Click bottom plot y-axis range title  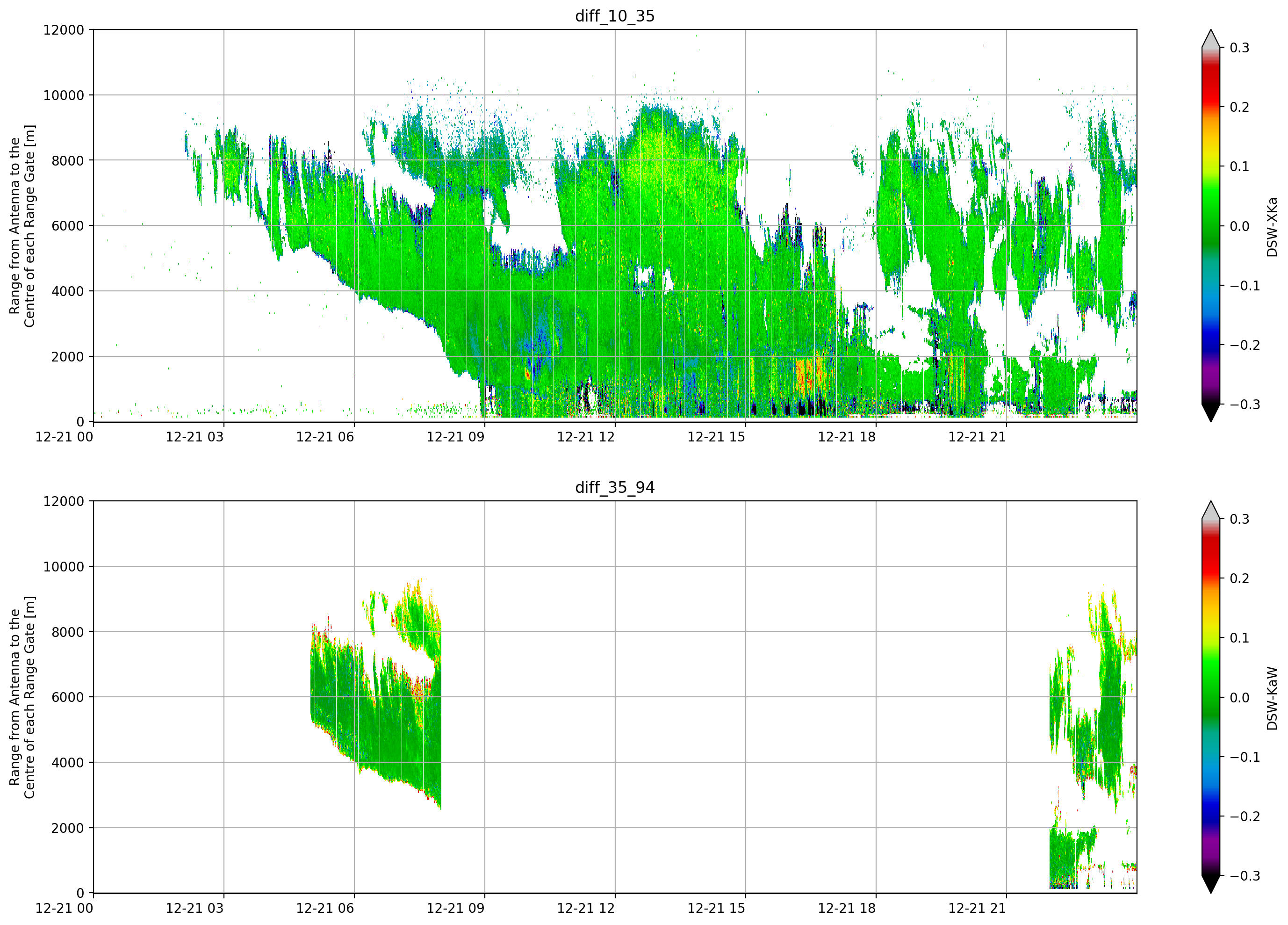[22, 698]
